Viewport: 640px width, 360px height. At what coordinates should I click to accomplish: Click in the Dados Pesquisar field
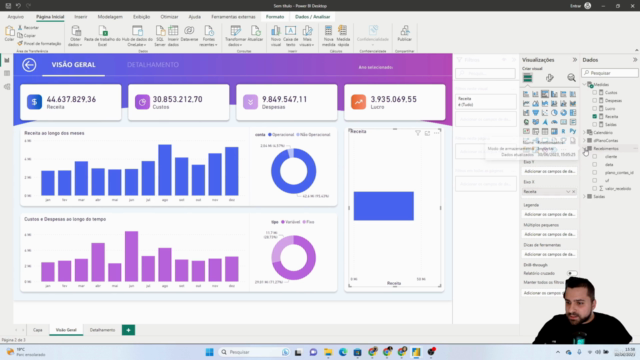point(610,73)
